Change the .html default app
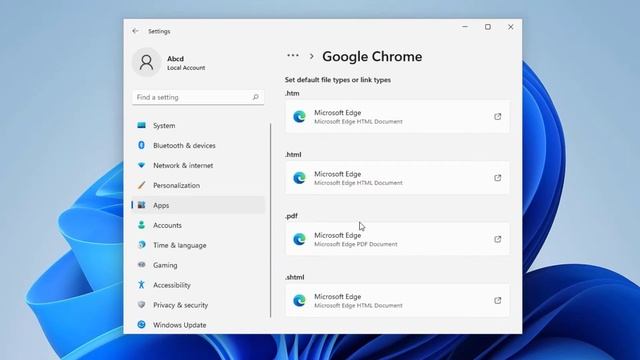Image resolution: width=640 pixels, height=360 pixels. point(397,178)
